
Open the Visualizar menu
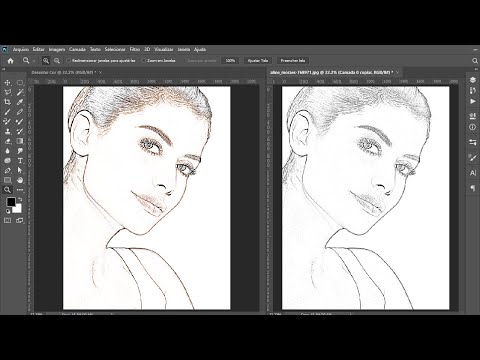point(164,49)
